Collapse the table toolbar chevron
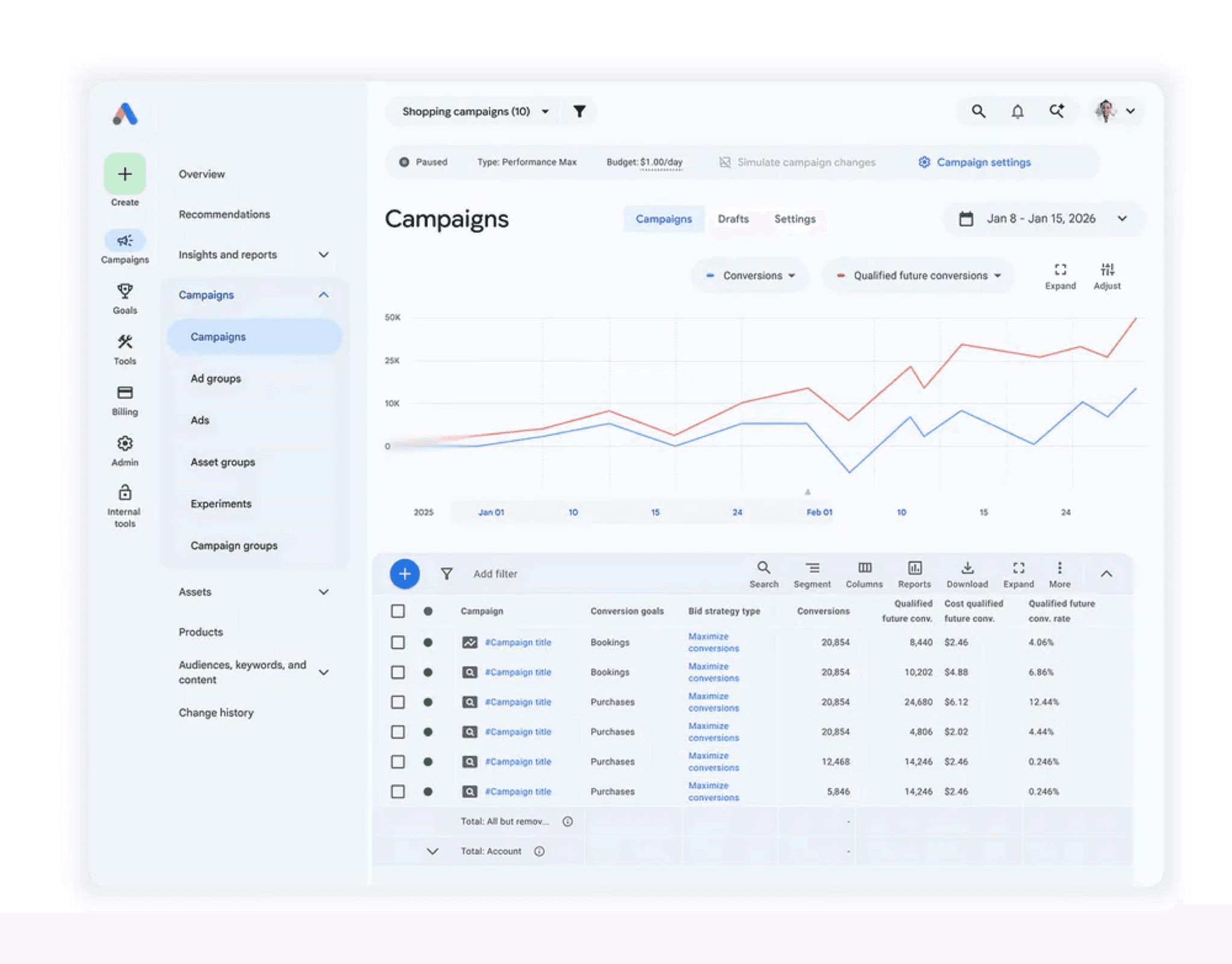Image resolution: width=1232 pixels, height=964 pixels. [1106, 574]
